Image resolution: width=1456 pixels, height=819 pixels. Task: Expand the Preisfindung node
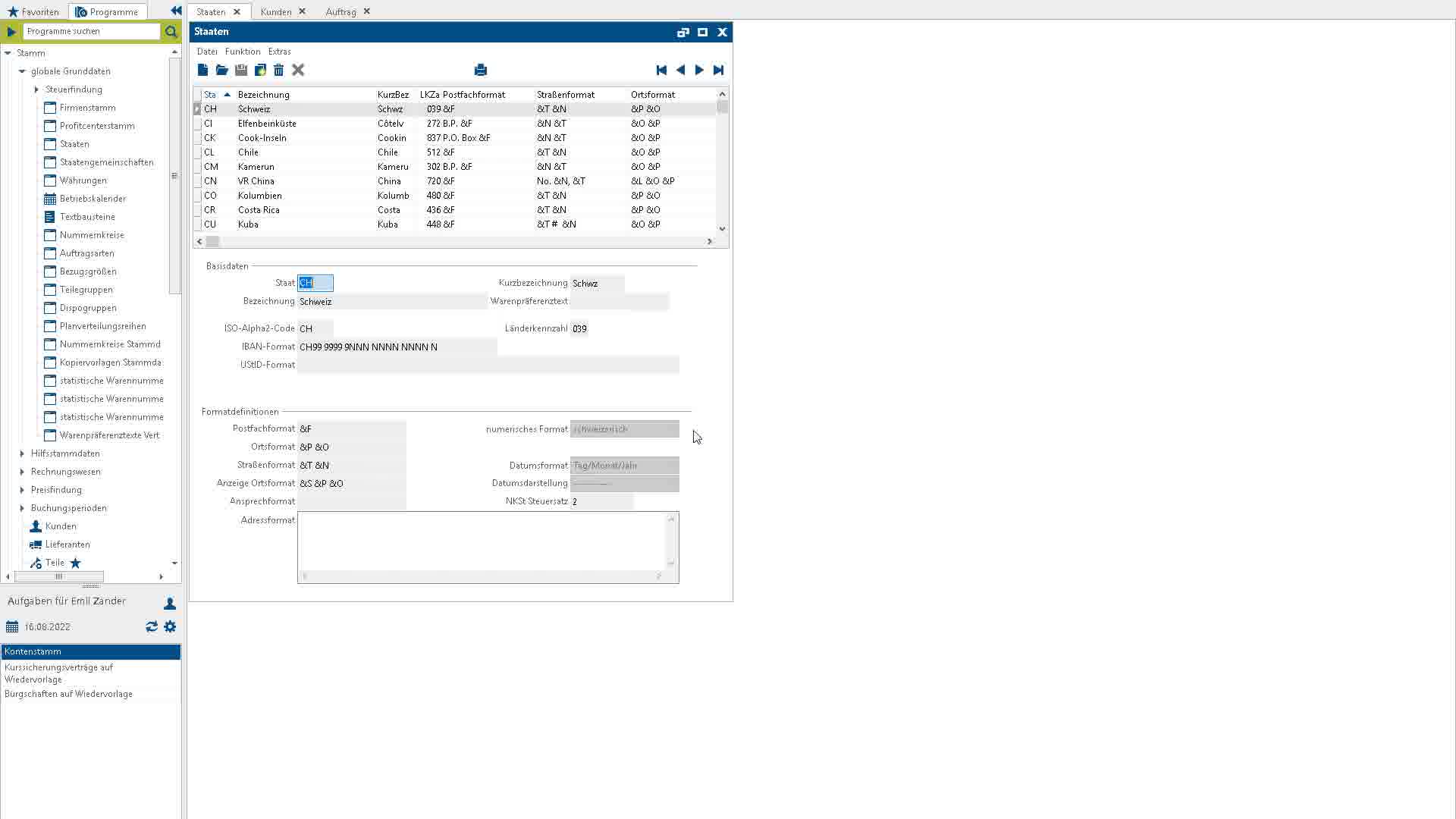click(22, 490)
